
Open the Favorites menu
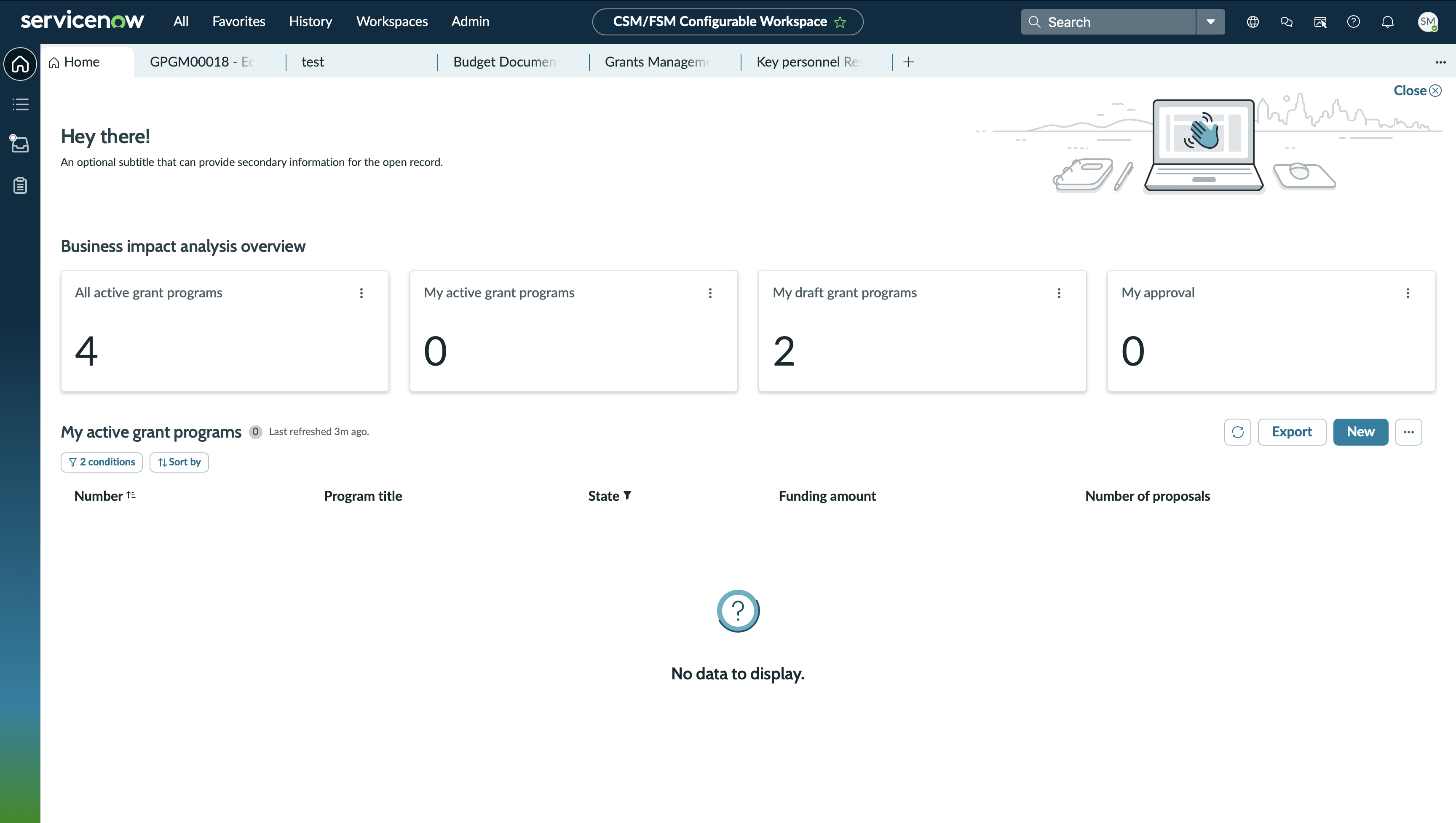(x=238, y=21)
